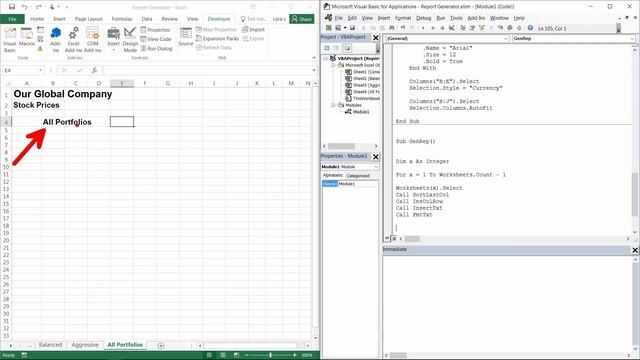This screenshot has width=640, height=360.
Task: Click the Find binoculars icon in VBA
Action: pyautogui.click(x=392, y=28)
